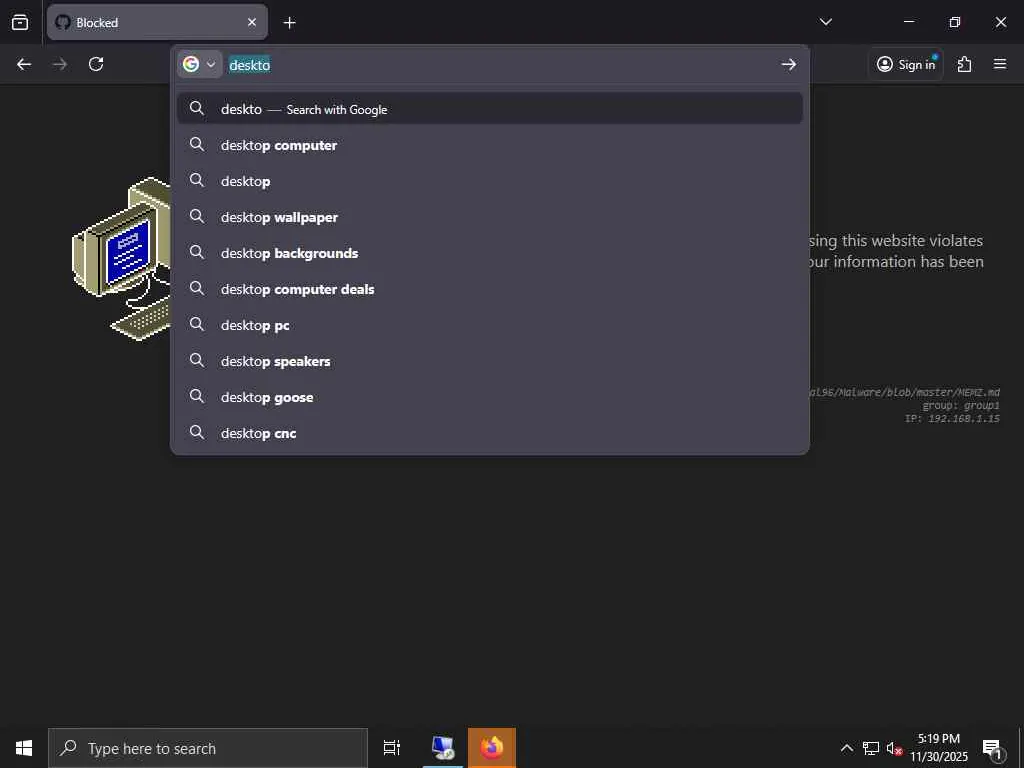
Task: Click the address bar text 'deskto'
Action: coord(249,65)
